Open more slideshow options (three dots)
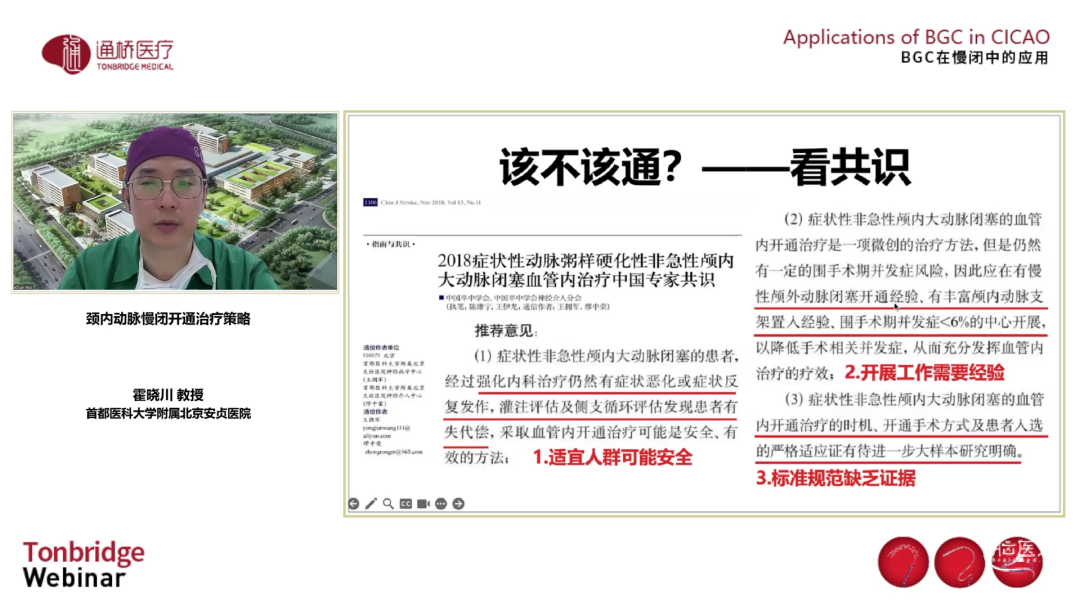Image resolution: width=1080 pixels, height=607 pixels. click(441, 504)
